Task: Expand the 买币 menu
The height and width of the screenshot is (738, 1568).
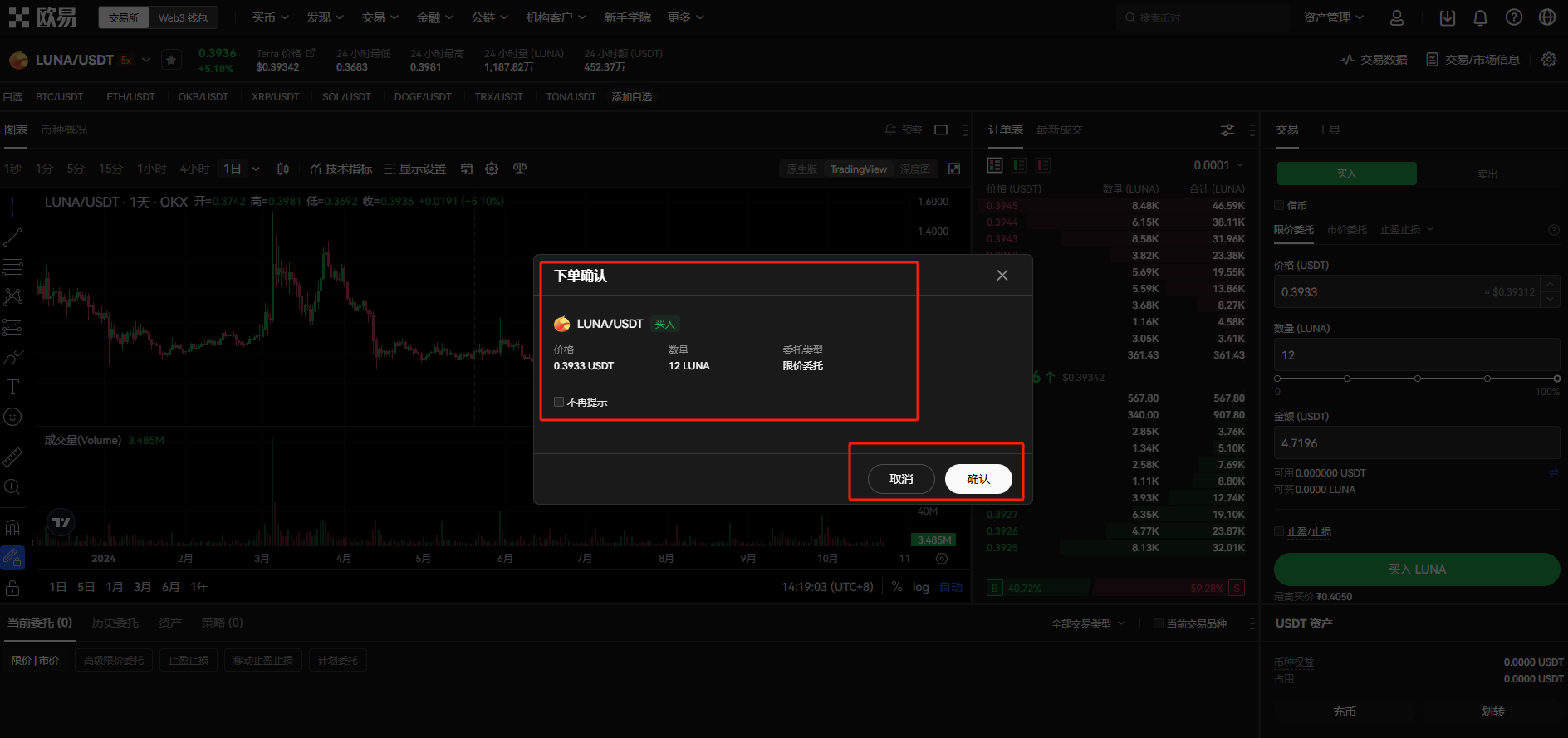Action: (x=271, y=17)
